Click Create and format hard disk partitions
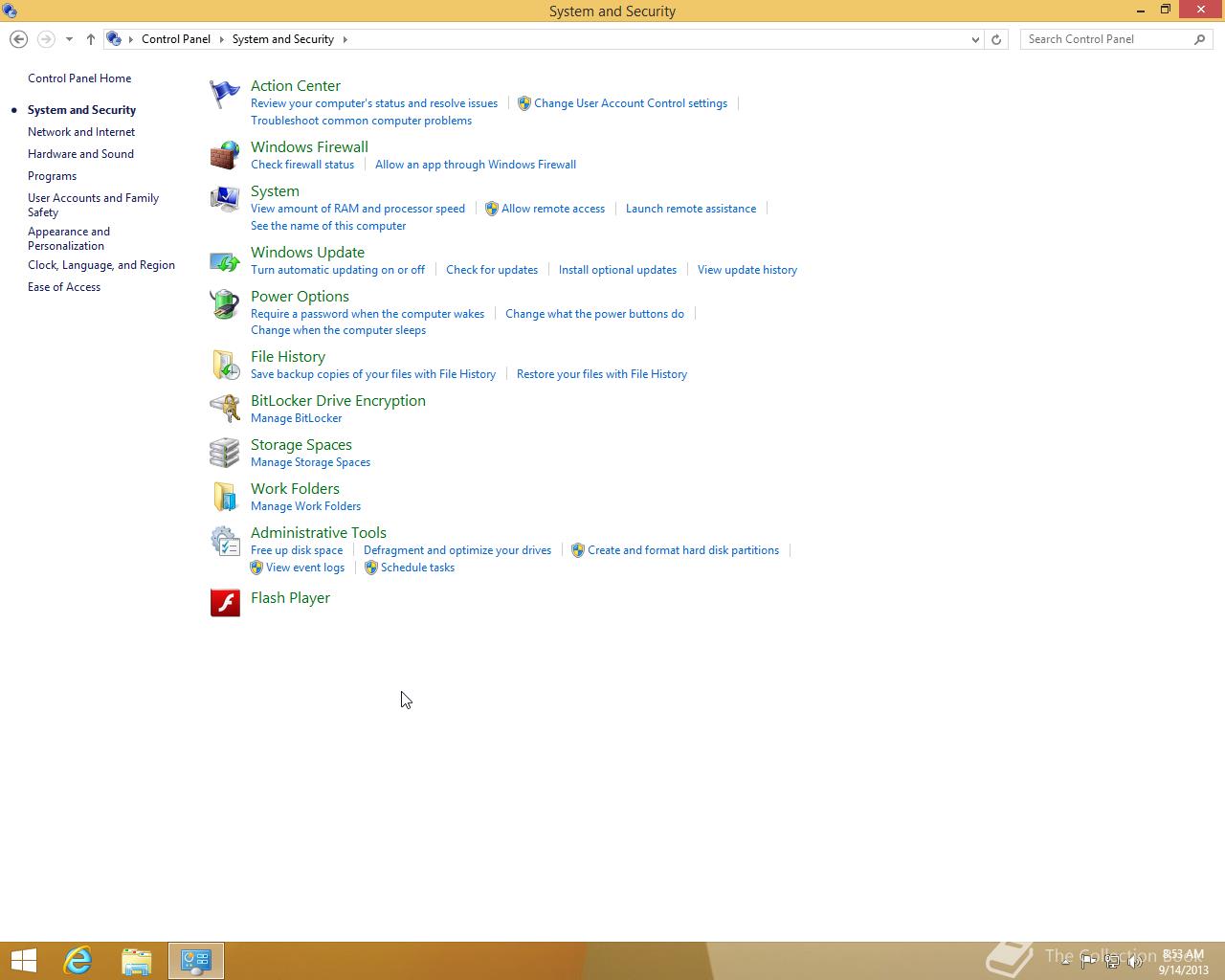The height and width of the screenshot is (980, 1225). pos(683,550)
